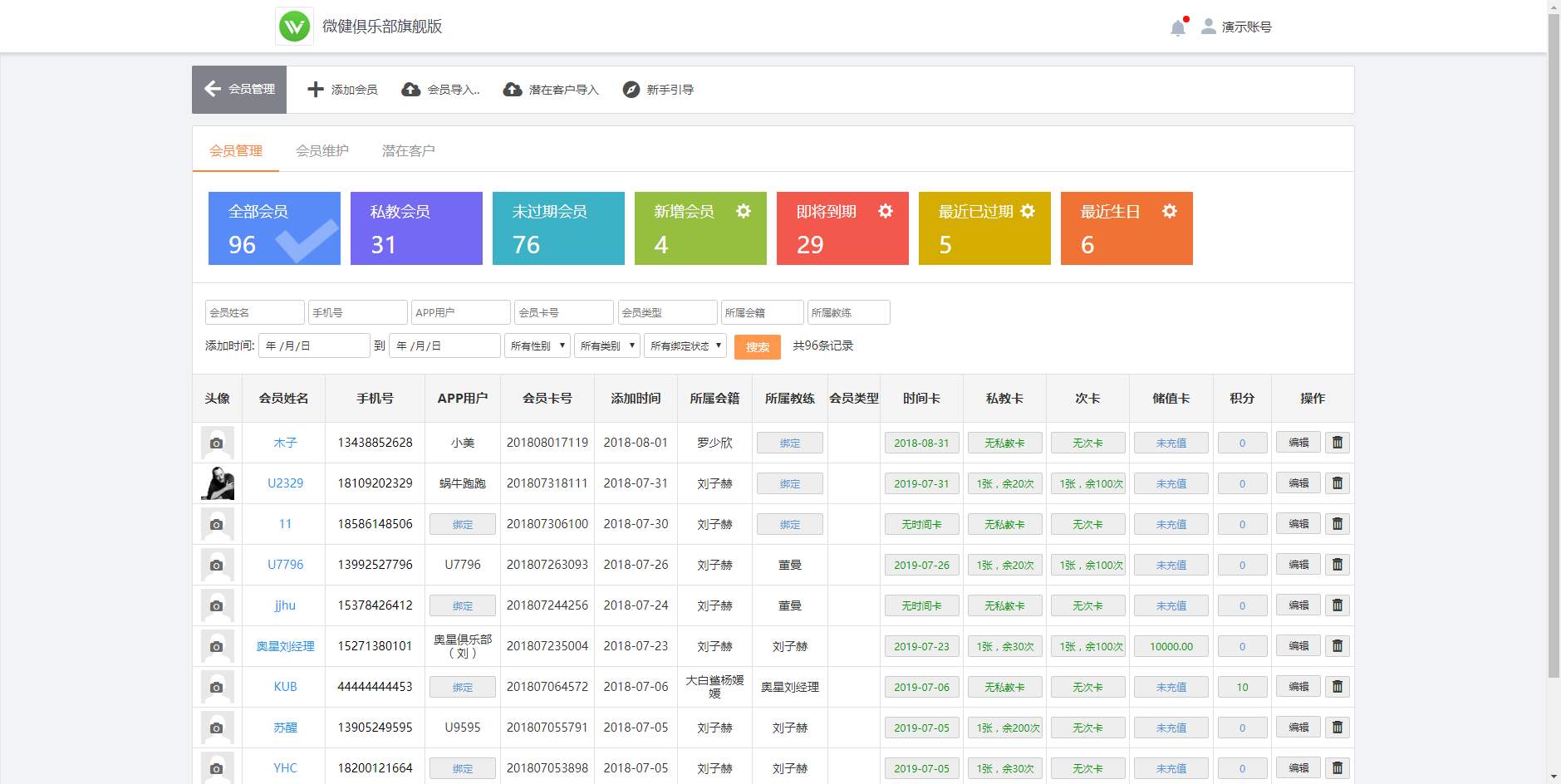Screen dimensions: 1561x784
Task: Open member link 奥星刘经理
Action: point(285,646)
